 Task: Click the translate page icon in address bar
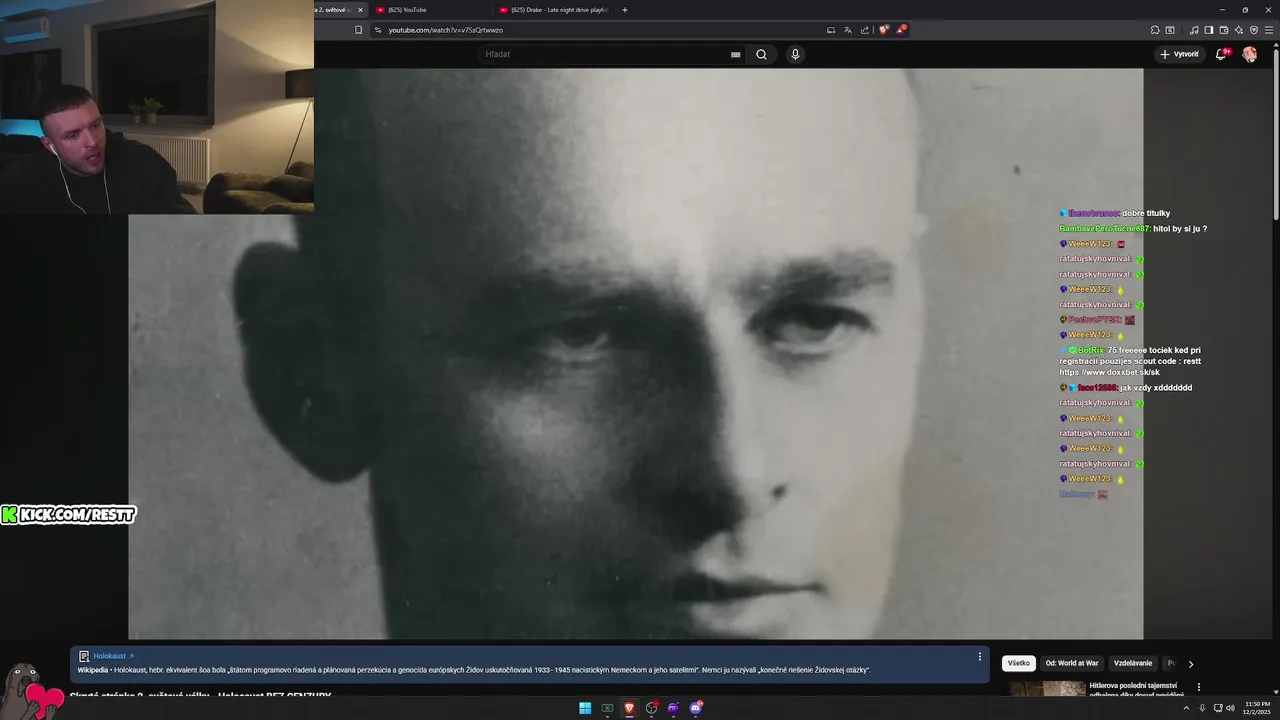[x=848, y=30]
